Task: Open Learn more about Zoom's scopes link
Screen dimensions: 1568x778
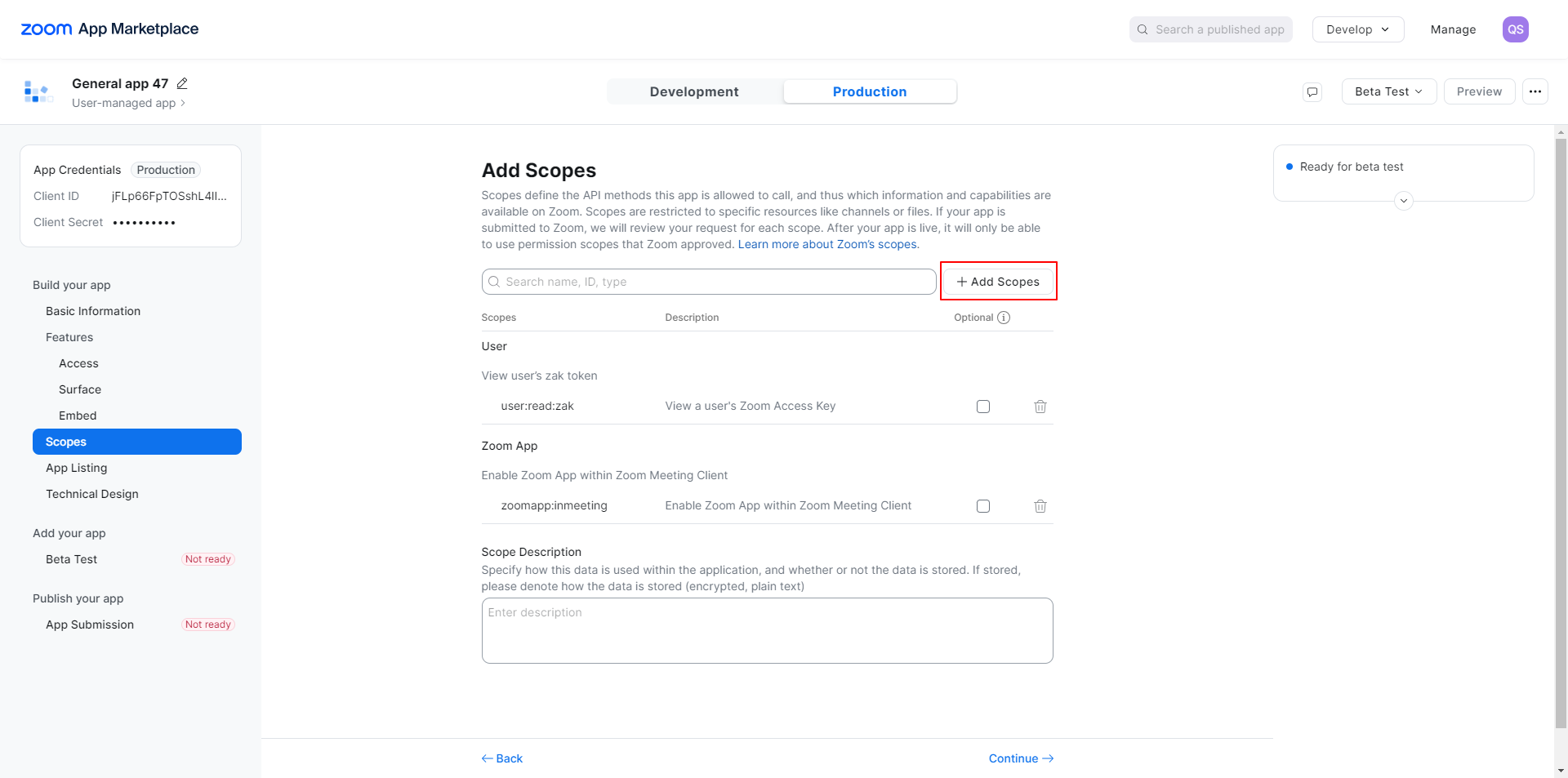Action: pyautogui.click(x=828, y=244)
